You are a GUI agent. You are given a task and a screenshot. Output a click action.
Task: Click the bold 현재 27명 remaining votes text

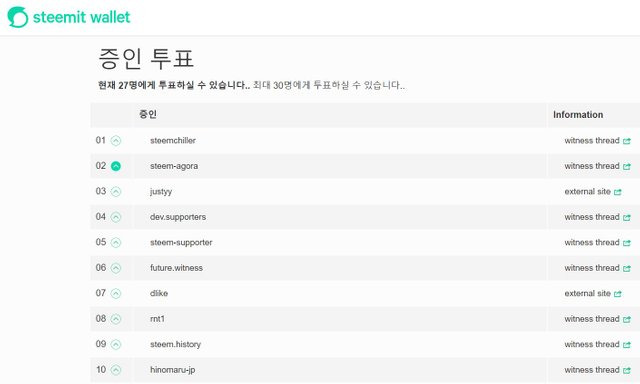click(174, 85)
